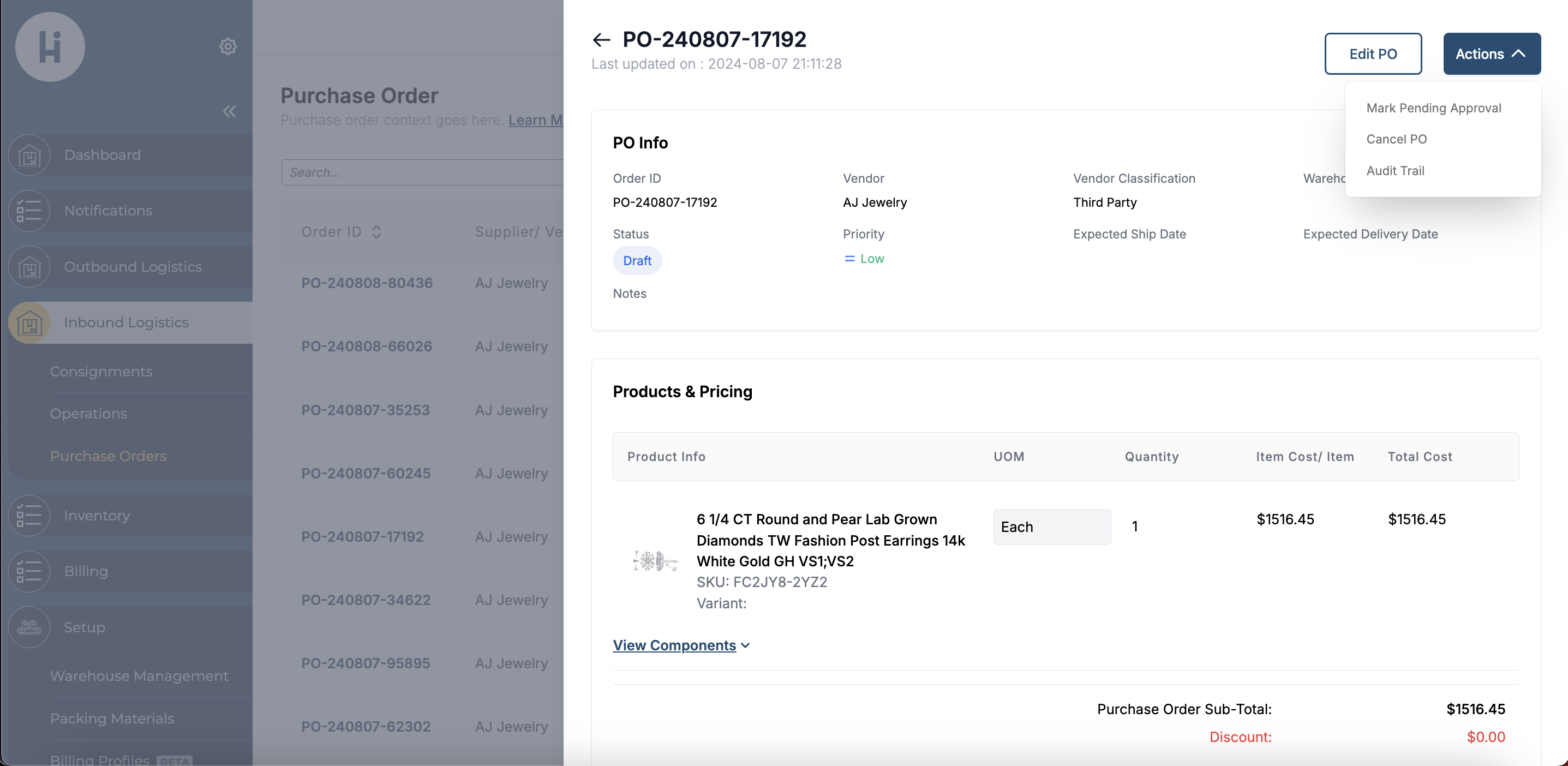Click the Outbound Logistics warehouse icon
Image resolution: width=1568 pixels, height=766 pixels.
click(29, 267)
